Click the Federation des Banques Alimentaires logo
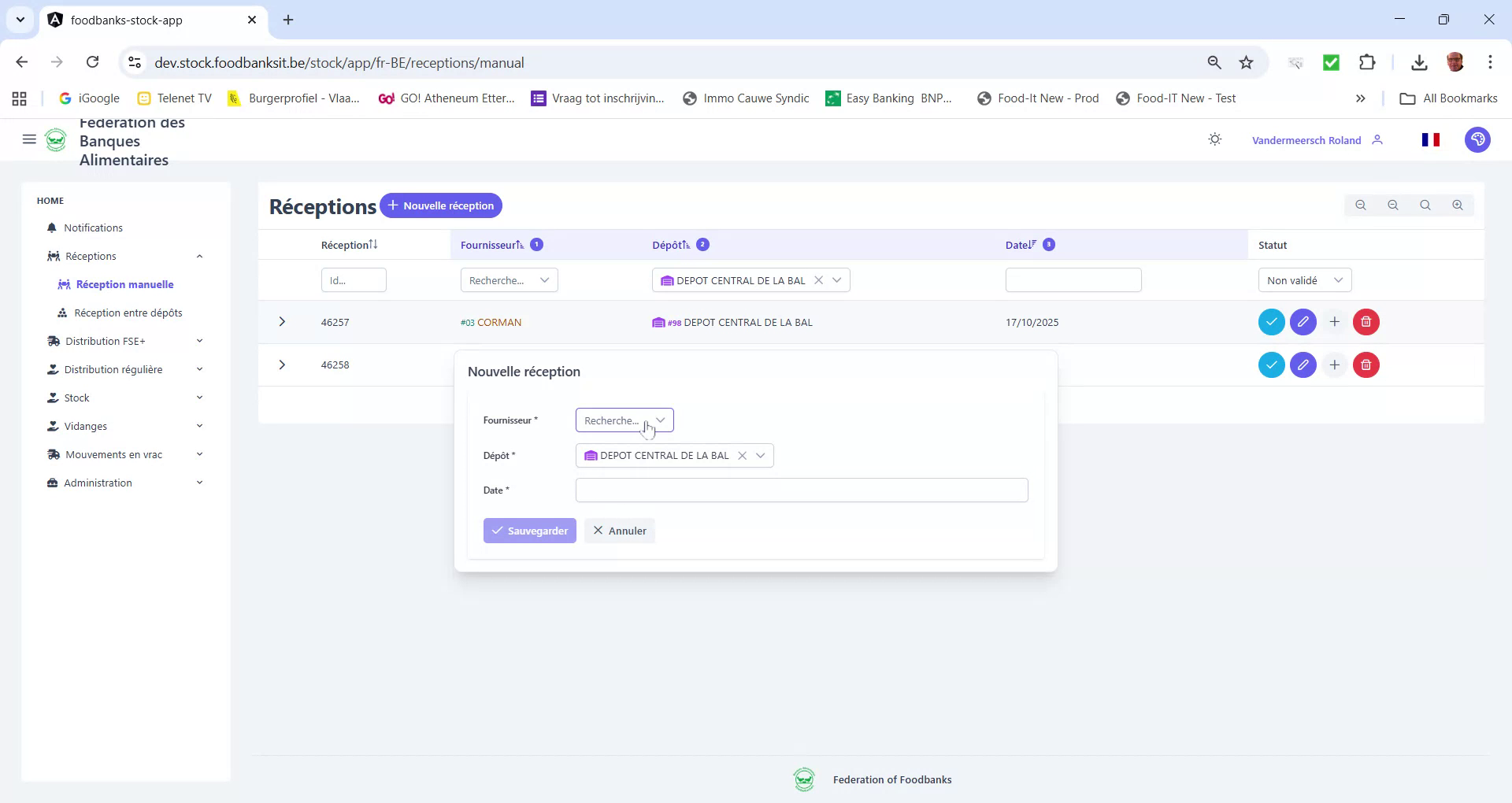Viewport: 1512px width, 803px height. (56, 139)
